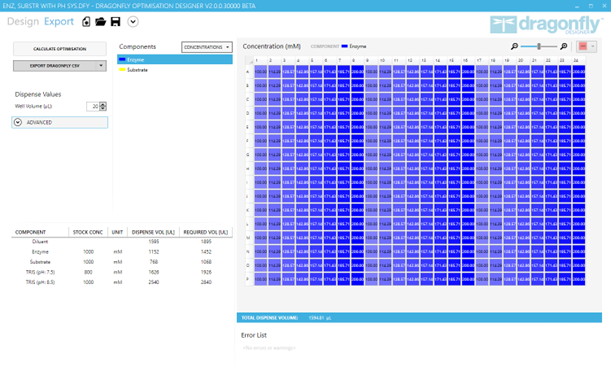Select plate row H header

click(249, 168)
